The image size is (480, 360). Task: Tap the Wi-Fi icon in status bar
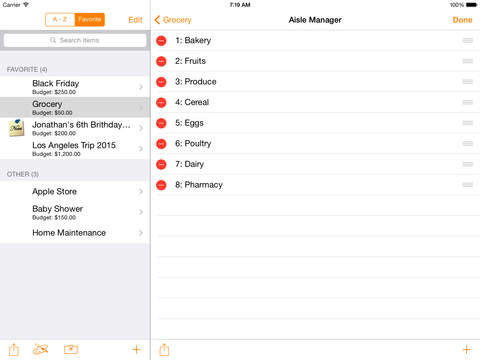(26, 5)
